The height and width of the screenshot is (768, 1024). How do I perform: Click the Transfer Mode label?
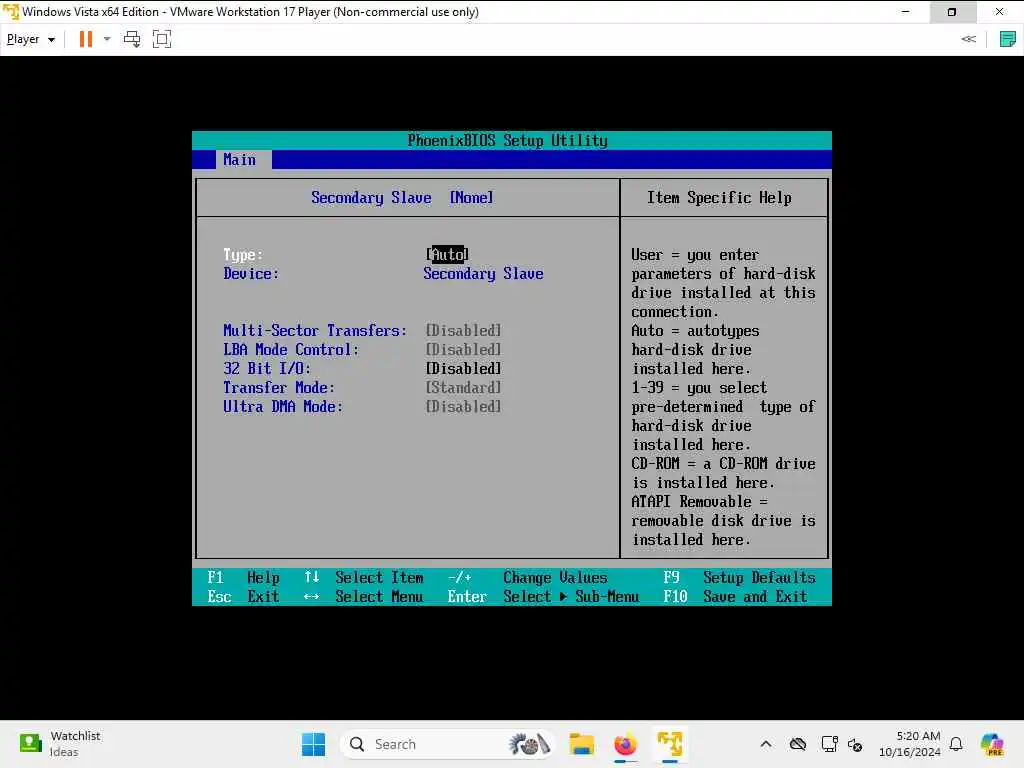coord(279,387)
